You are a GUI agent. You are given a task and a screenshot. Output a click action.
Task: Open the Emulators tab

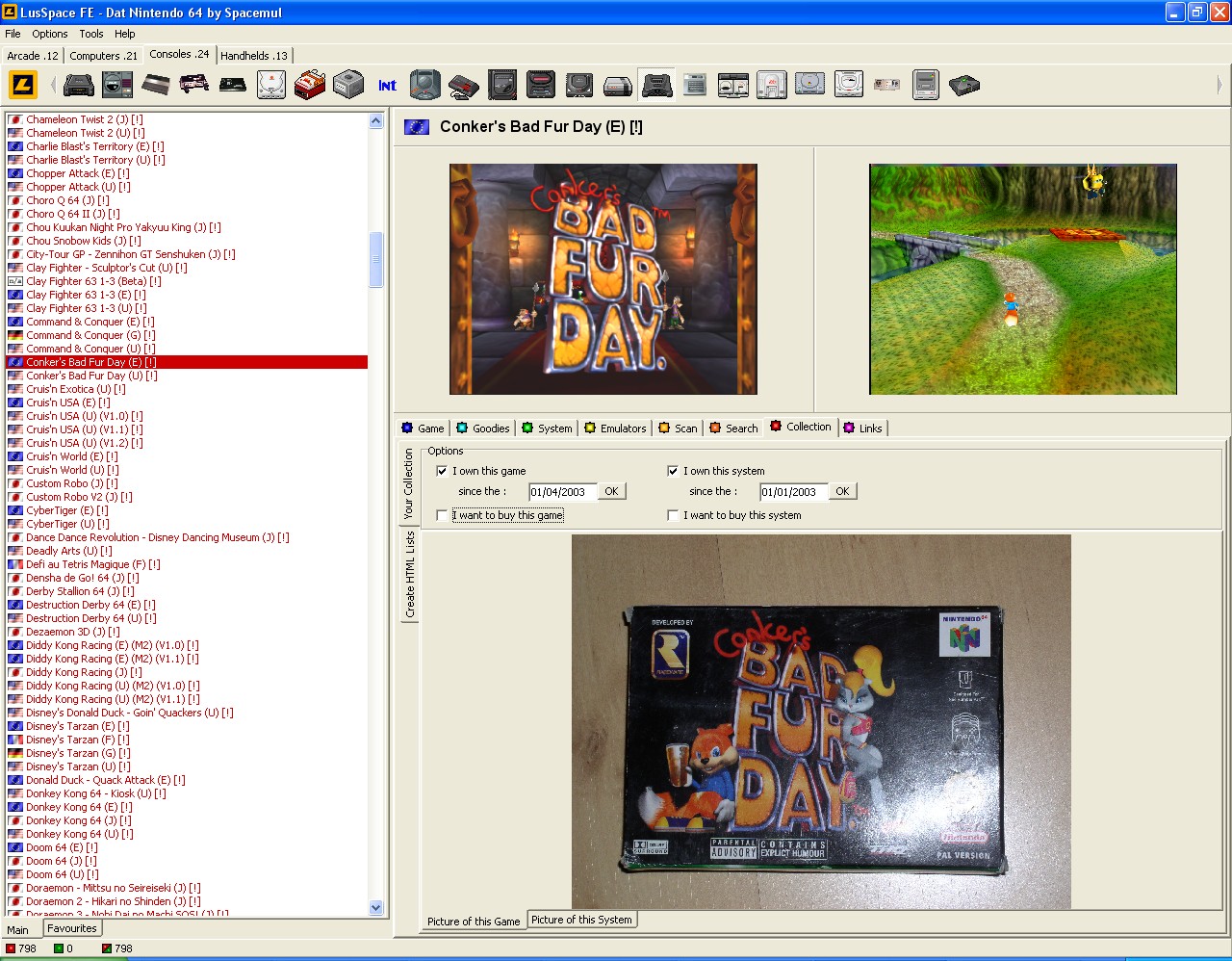click(x=615, y=429)
